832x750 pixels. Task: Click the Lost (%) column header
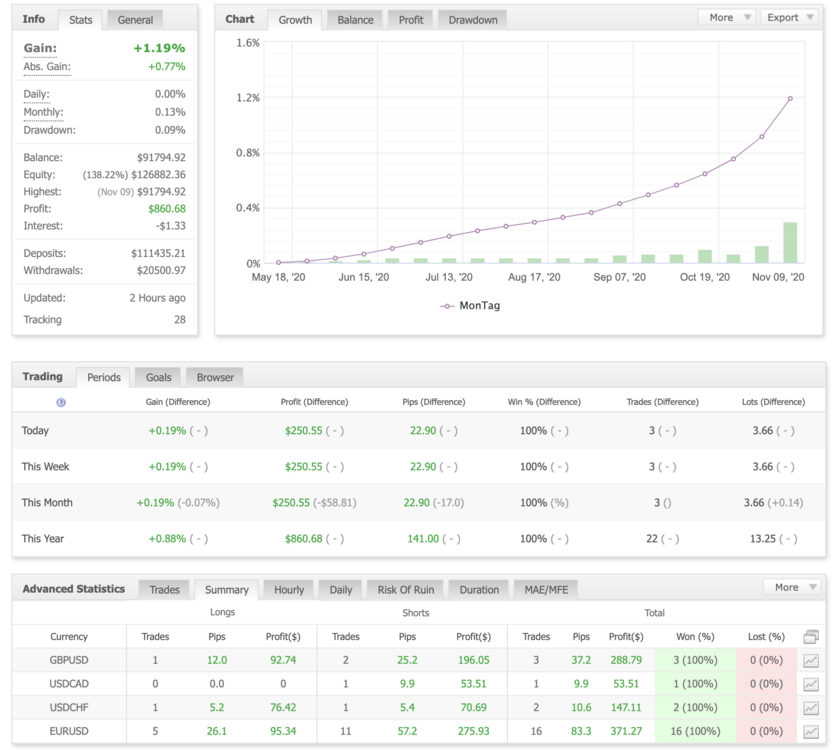766,636
